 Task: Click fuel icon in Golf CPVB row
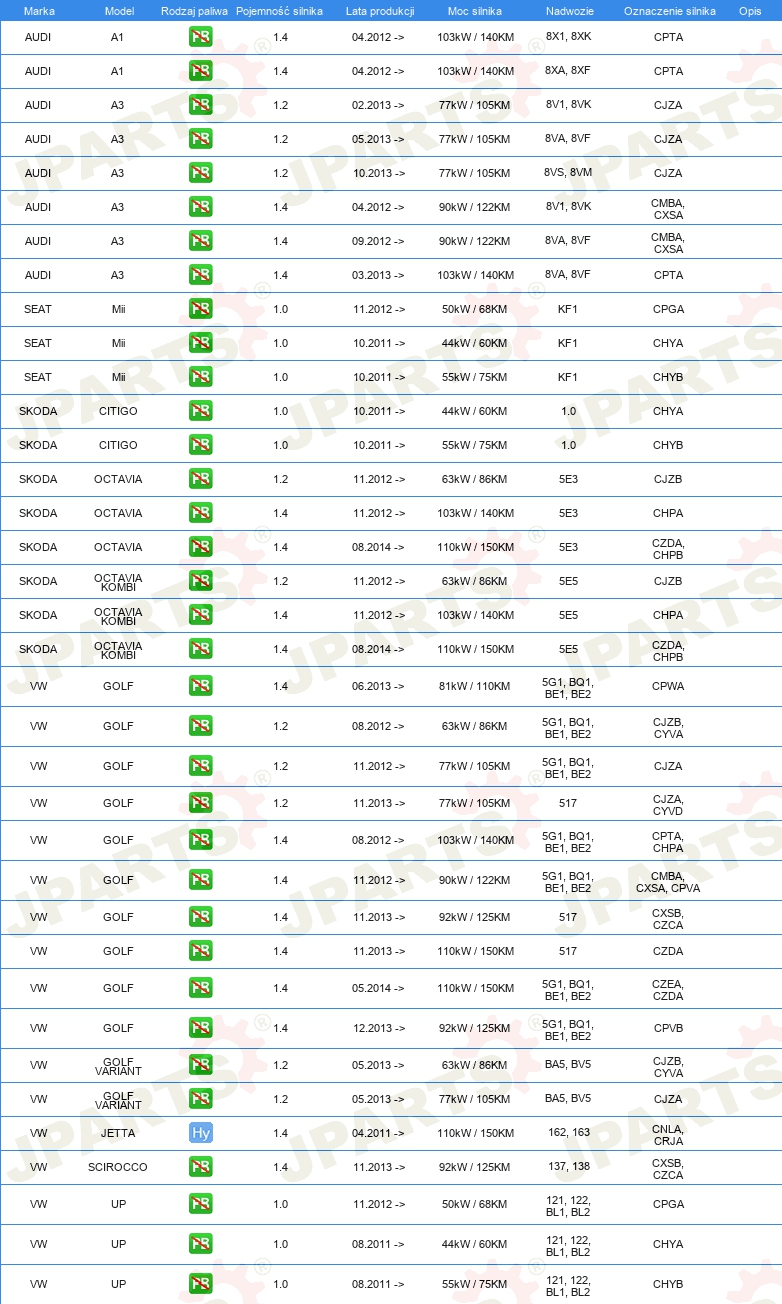coord(200,1028)
